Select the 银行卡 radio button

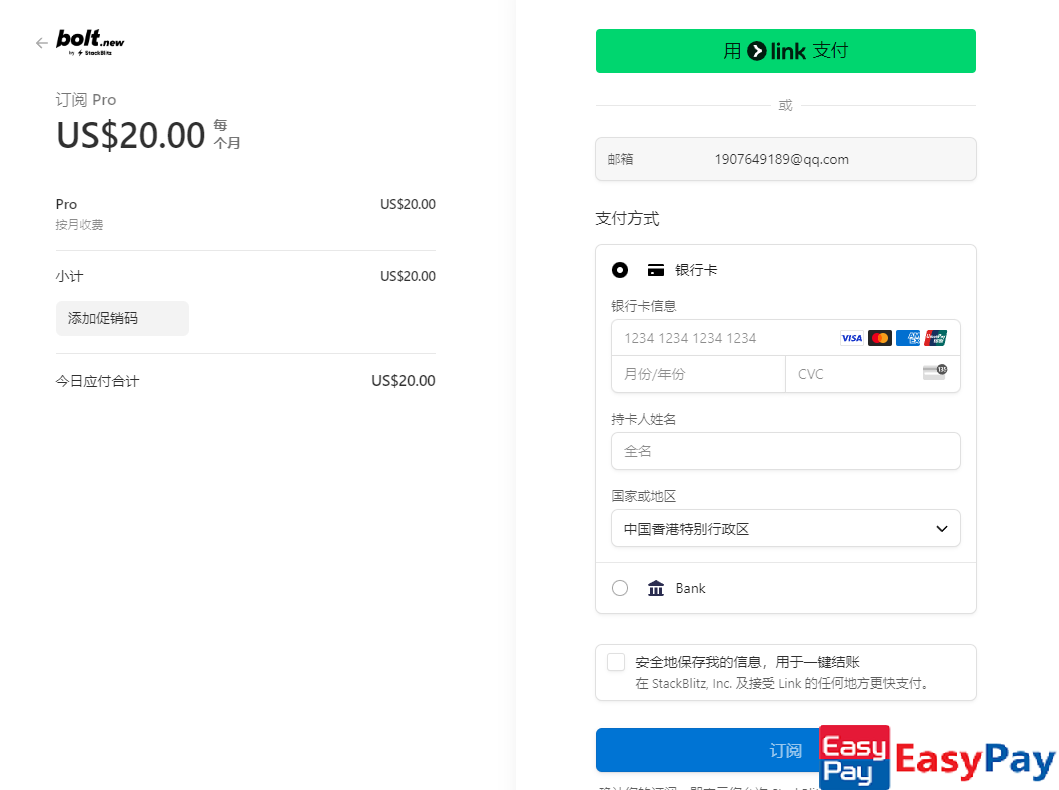[x=620, y=270]
